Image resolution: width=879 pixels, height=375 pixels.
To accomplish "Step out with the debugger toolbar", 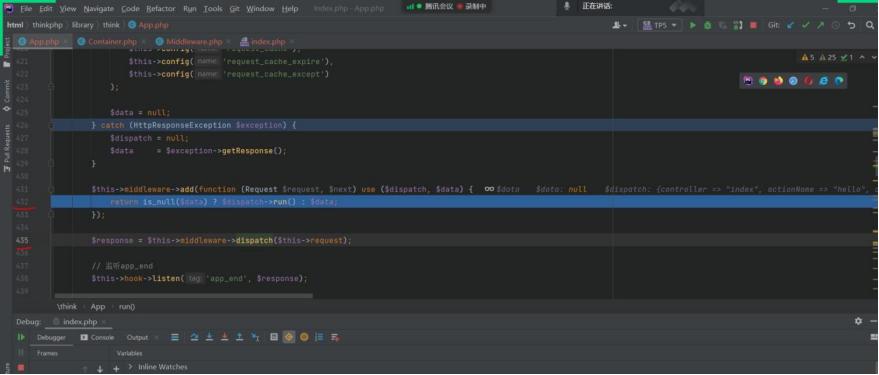I will coord(239,337).
